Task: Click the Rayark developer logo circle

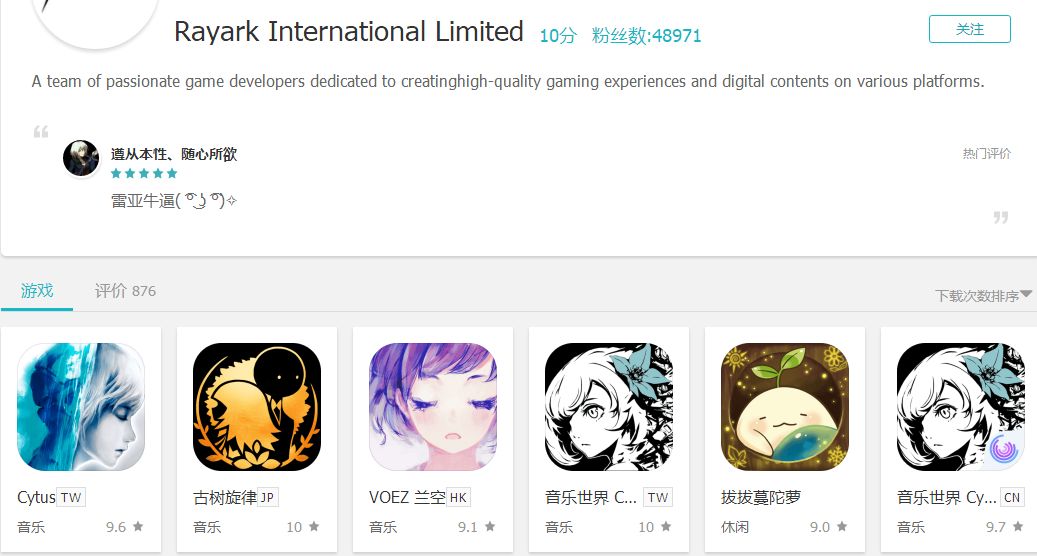Action: pyautogui.click(x=96, y=20)
